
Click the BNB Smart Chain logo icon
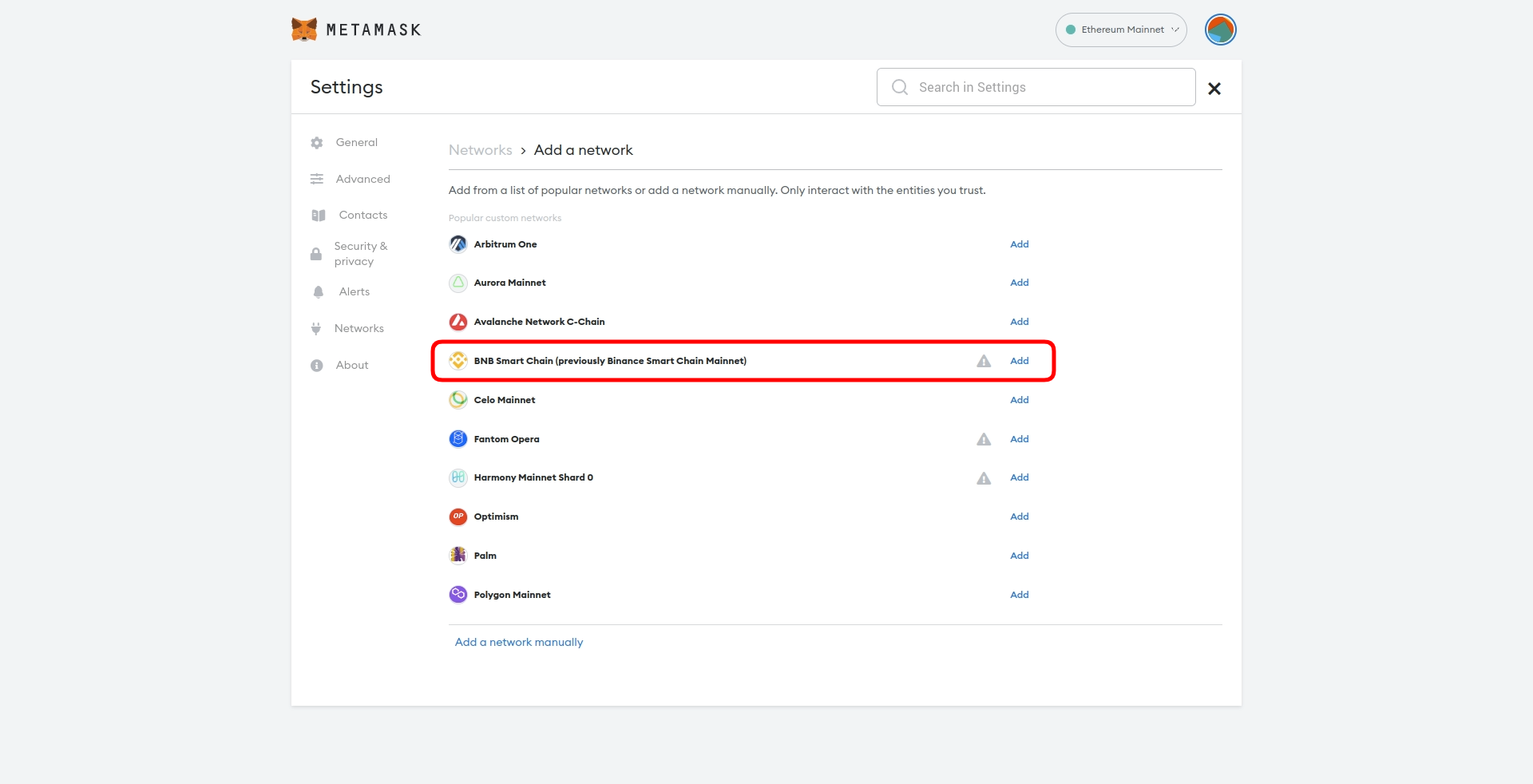point(458,361)
